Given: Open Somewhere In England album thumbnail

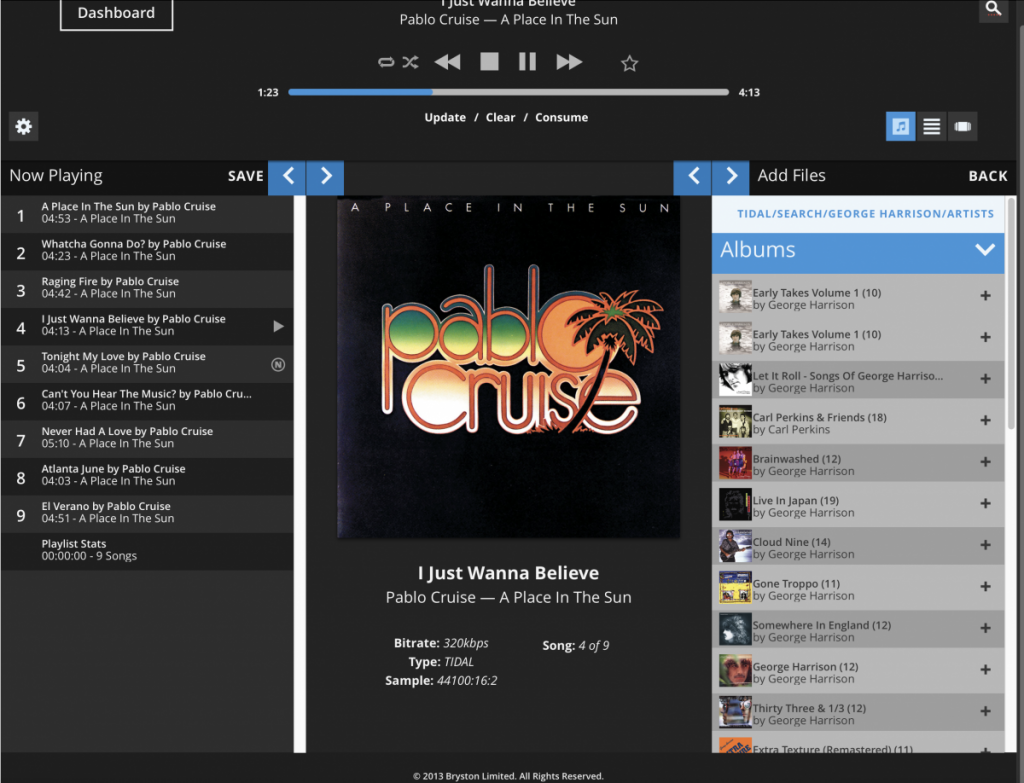Looking at the screenshot, I should (735, 629).
